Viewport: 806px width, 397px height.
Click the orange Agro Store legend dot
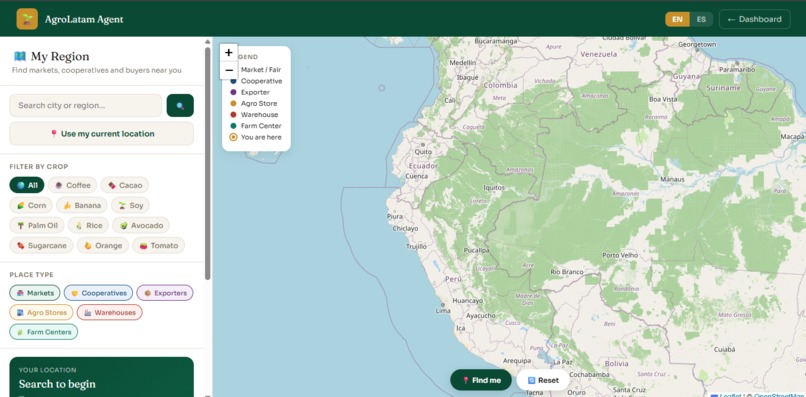point(233,103)
